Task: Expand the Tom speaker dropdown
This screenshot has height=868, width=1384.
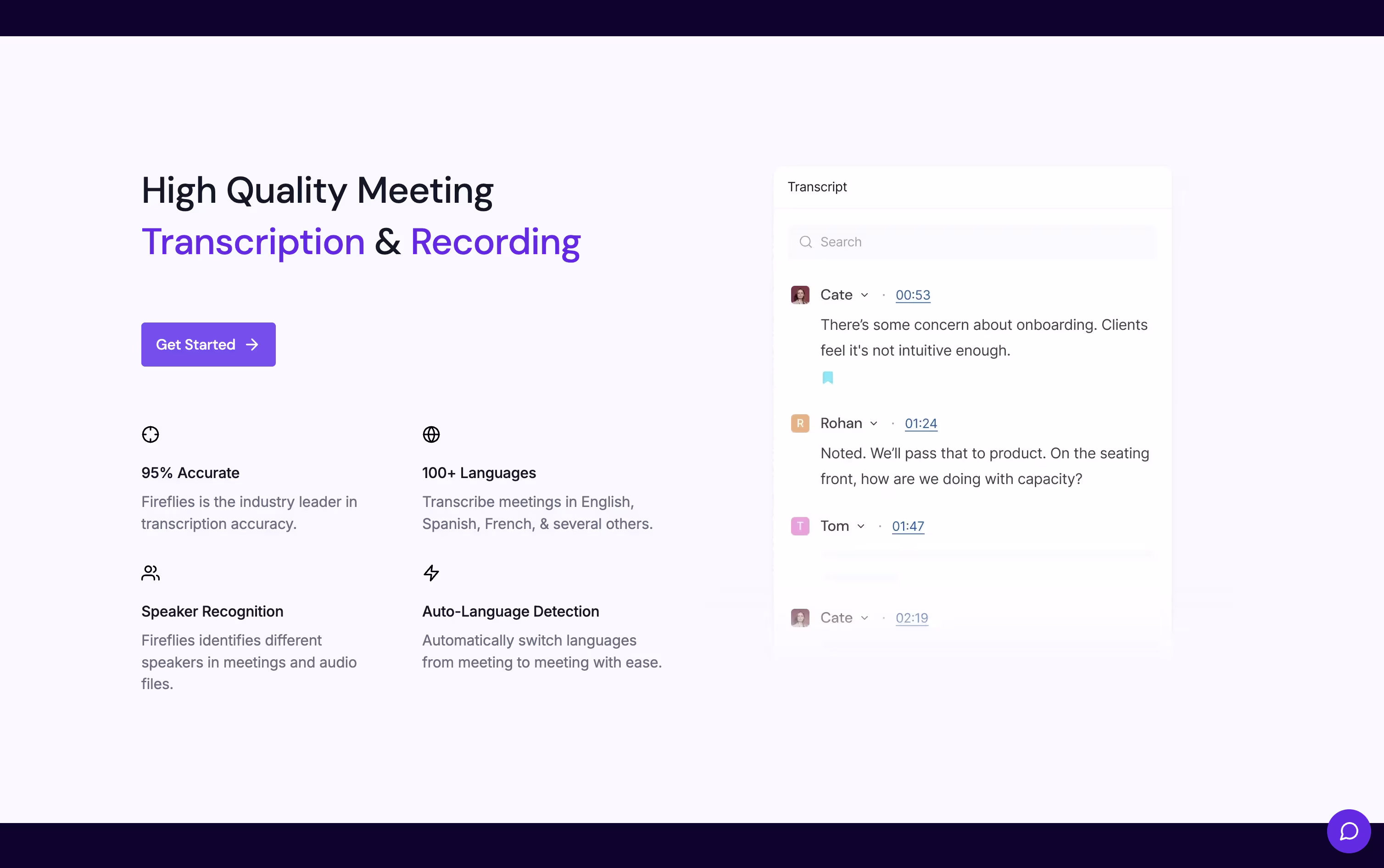Action: click(861, 526)
